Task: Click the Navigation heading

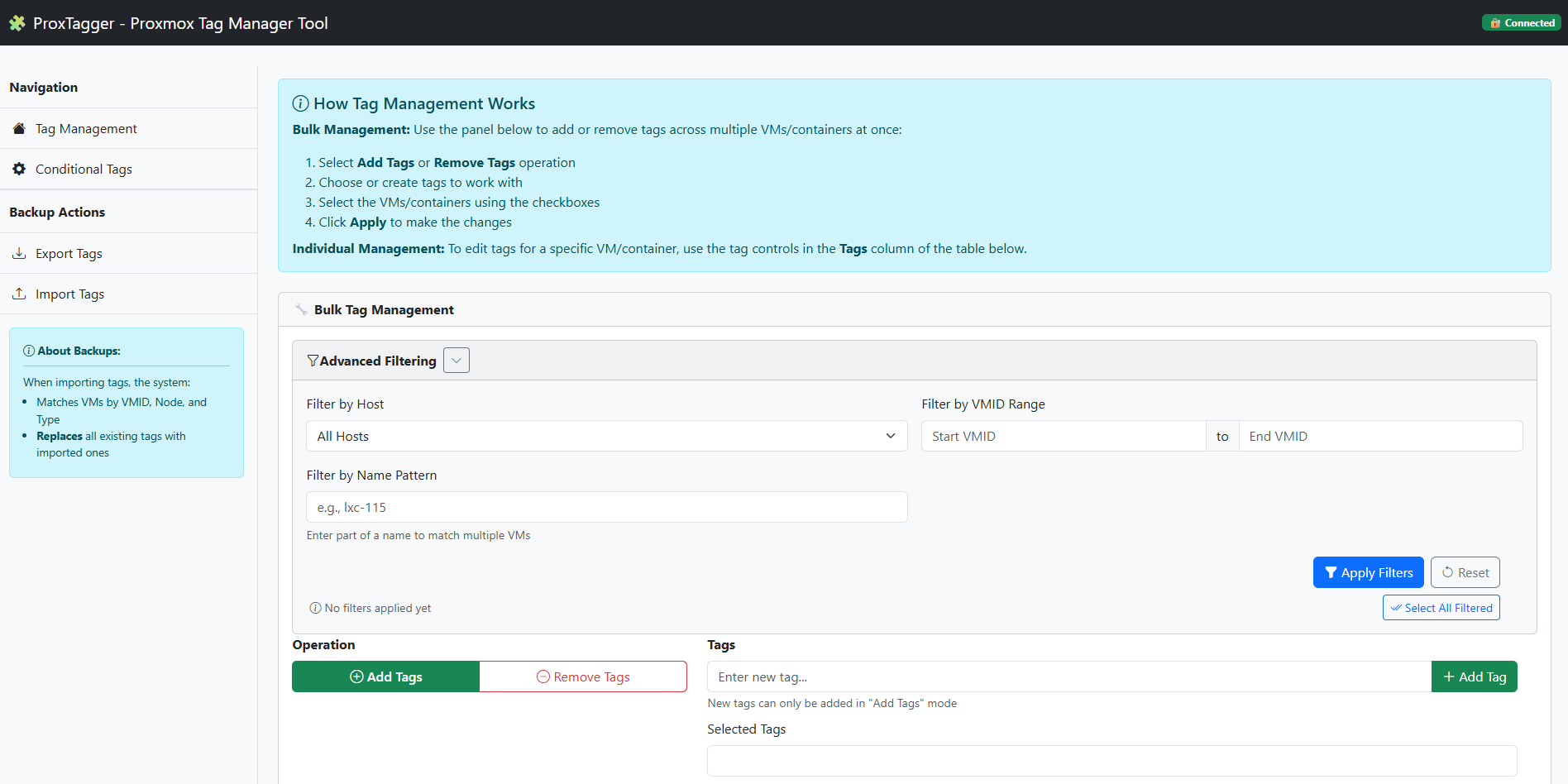Action: (x=43, y=87)
